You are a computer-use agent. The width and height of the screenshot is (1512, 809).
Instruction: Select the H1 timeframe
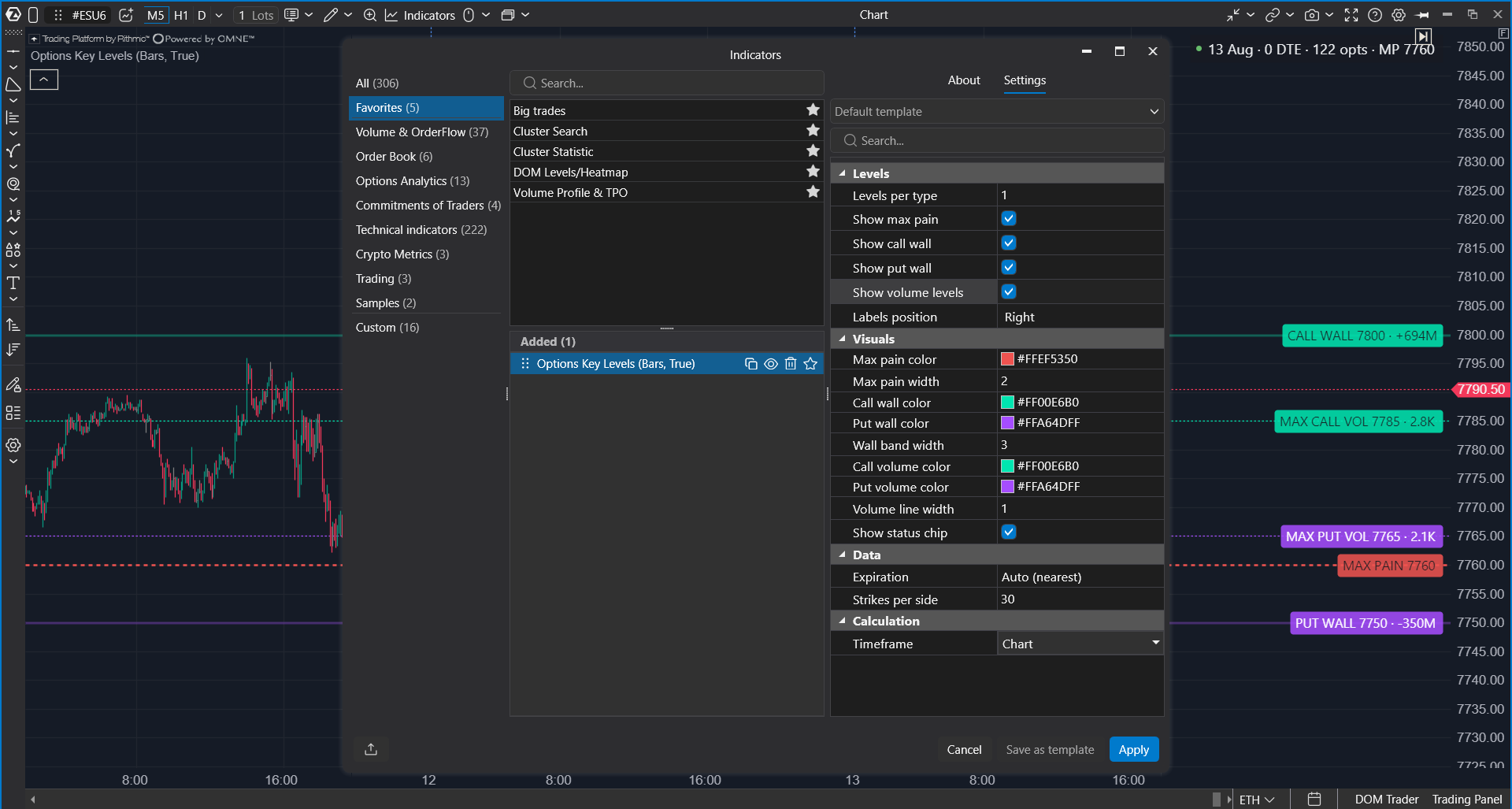pyautogui.click(x=181, y=15)
